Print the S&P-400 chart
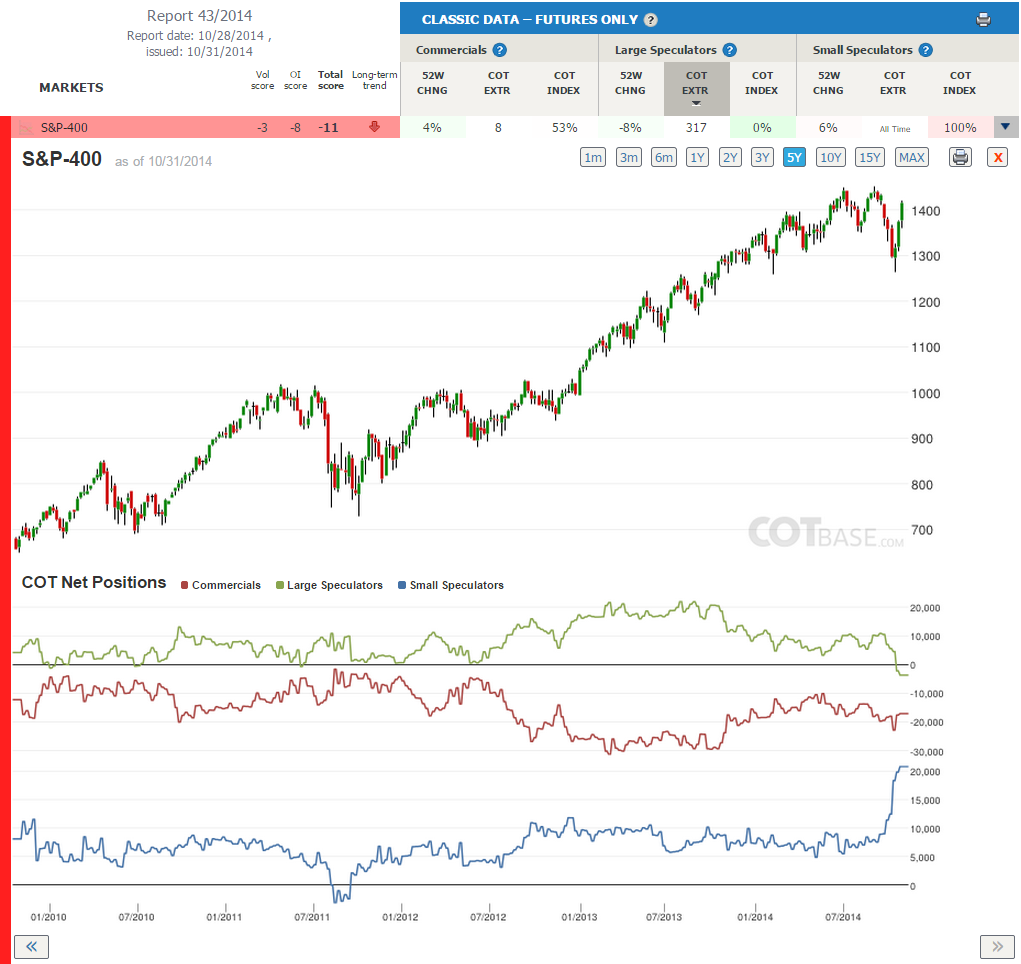 tap(960, 158)
